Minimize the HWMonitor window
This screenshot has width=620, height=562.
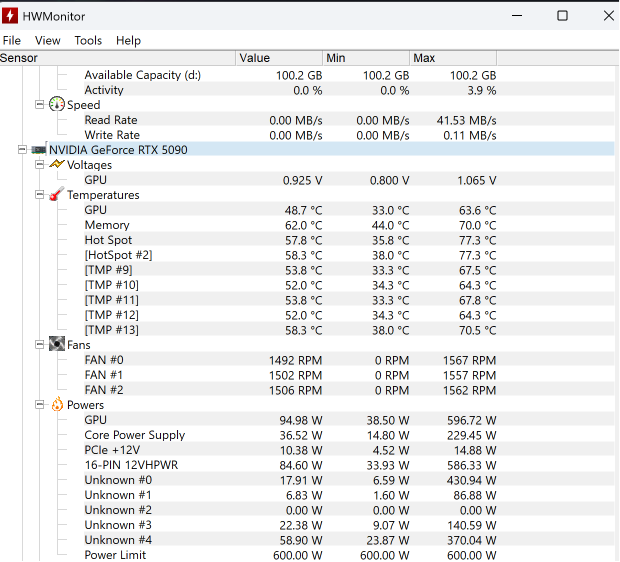click(x=517, y=16)
